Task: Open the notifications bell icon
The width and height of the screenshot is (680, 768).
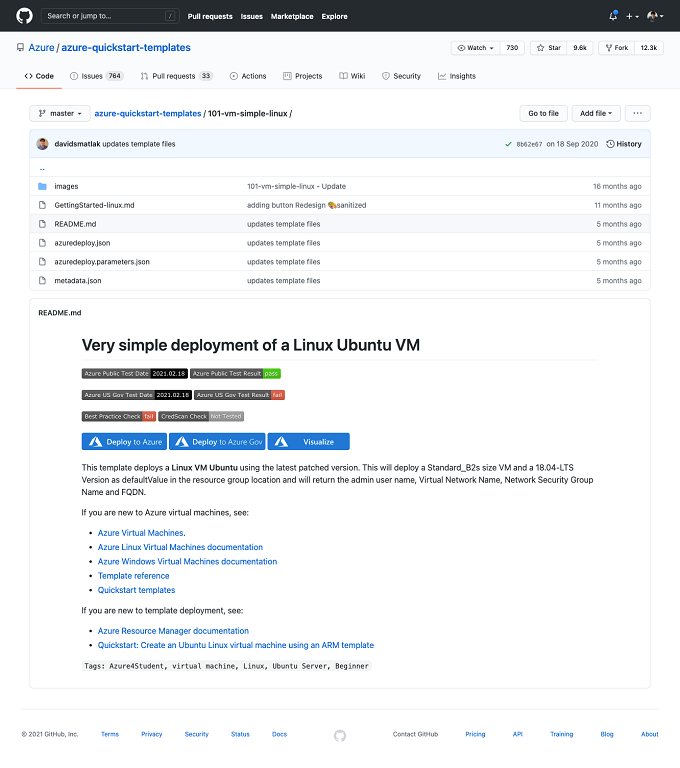Action: [613, 16]
